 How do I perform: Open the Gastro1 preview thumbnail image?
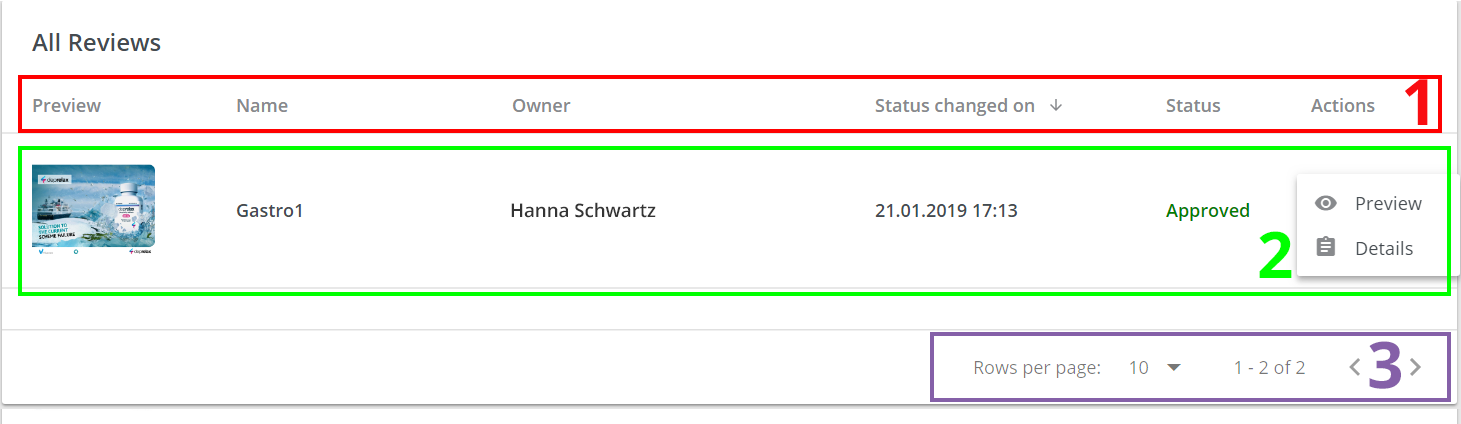93,210
